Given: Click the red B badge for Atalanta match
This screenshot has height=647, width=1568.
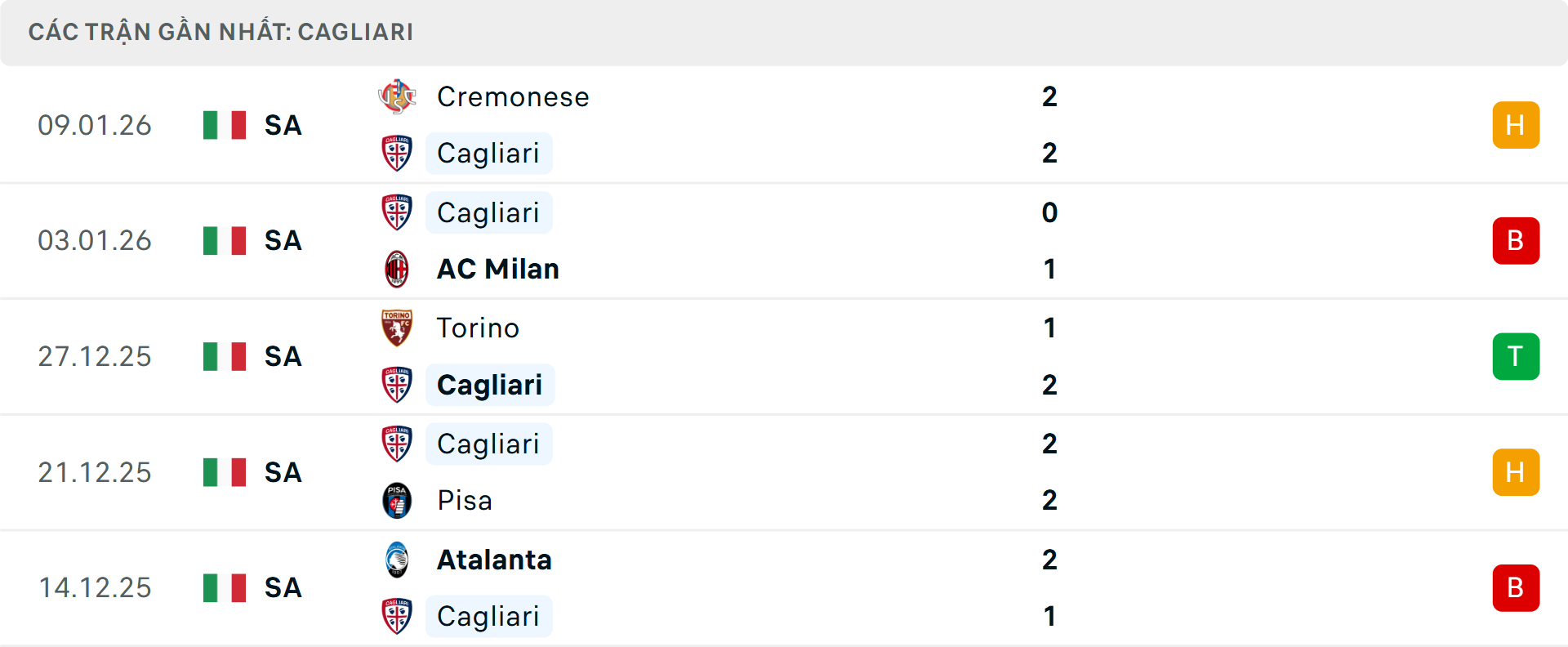Looking at the screenshot, I should click(x=1516, y=588).
